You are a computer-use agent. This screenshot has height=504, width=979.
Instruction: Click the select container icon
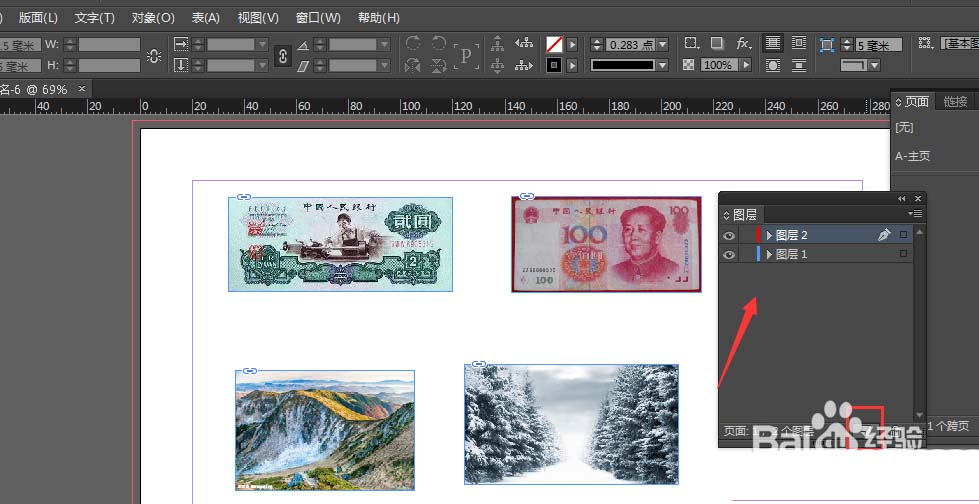[x=498, y=44]
